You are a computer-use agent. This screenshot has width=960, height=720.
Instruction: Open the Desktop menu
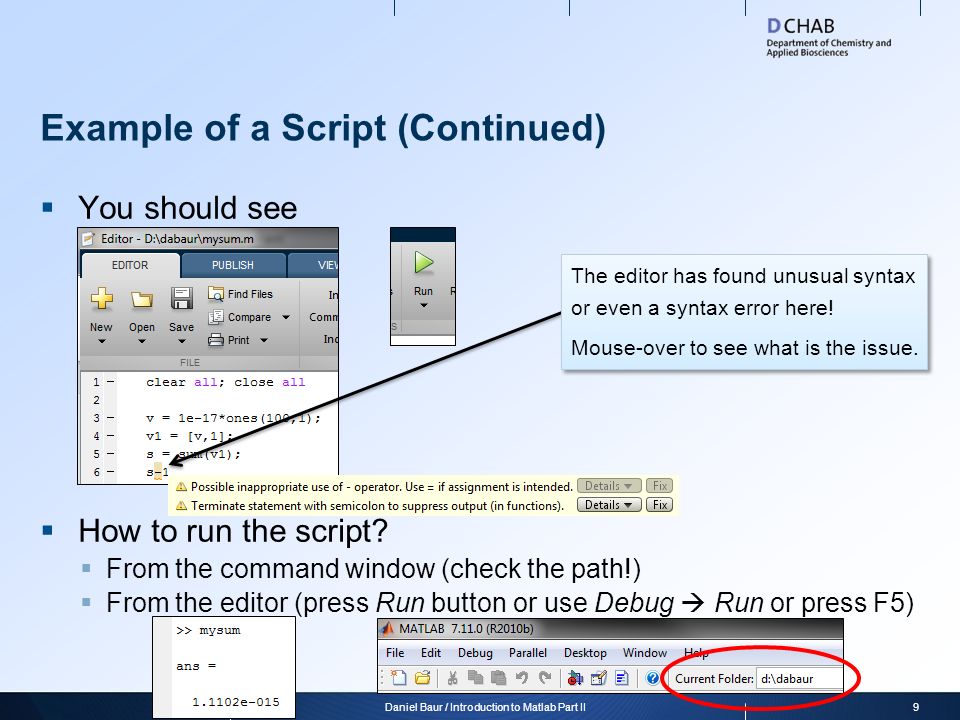coord(585,653)
